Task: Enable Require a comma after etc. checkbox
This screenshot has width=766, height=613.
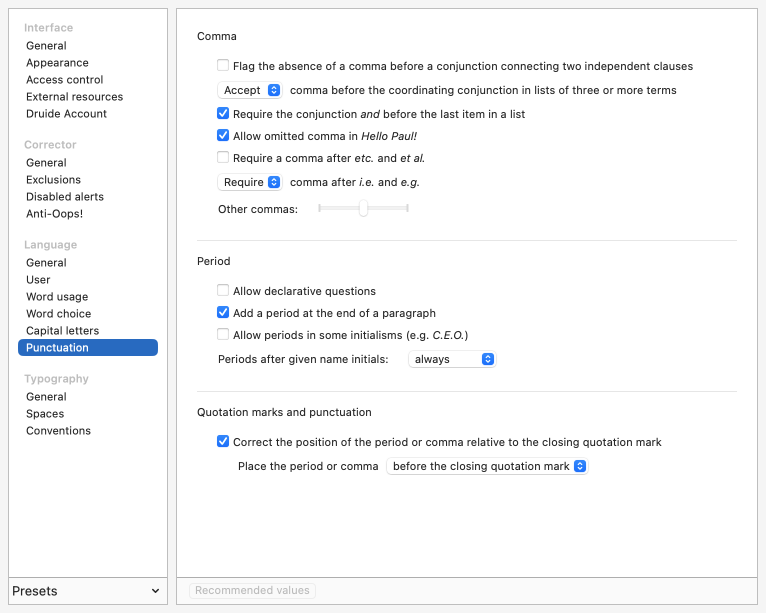Action: 223,157
